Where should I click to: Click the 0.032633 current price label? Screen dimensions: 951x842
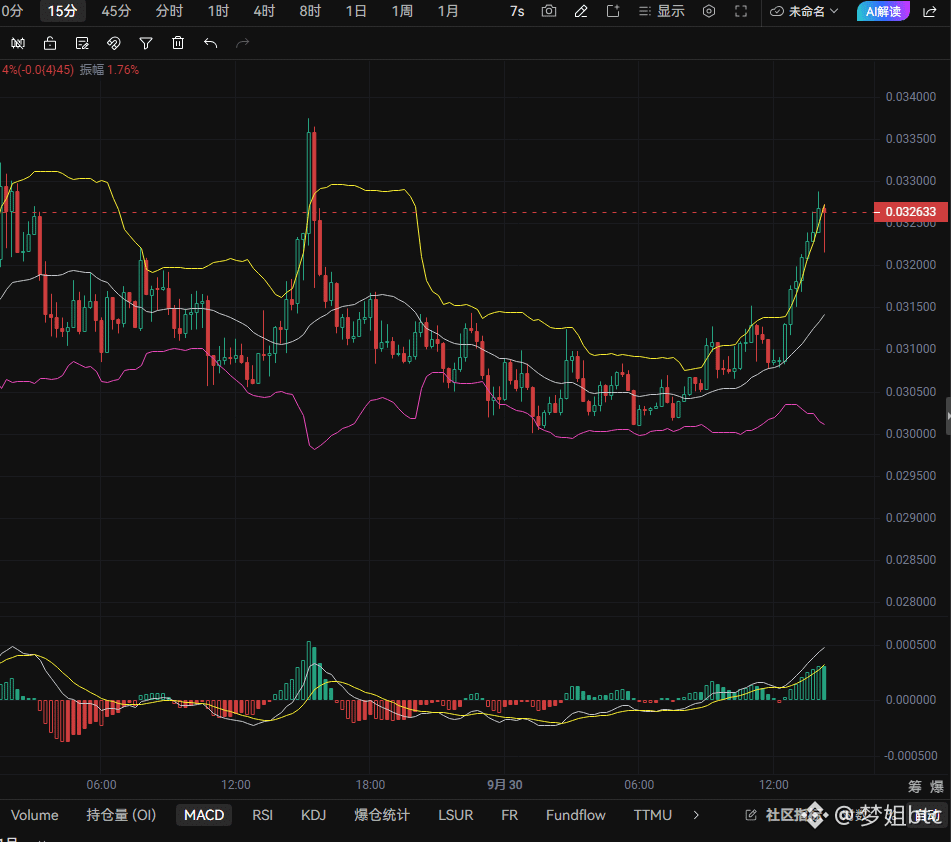pos(910,212)
